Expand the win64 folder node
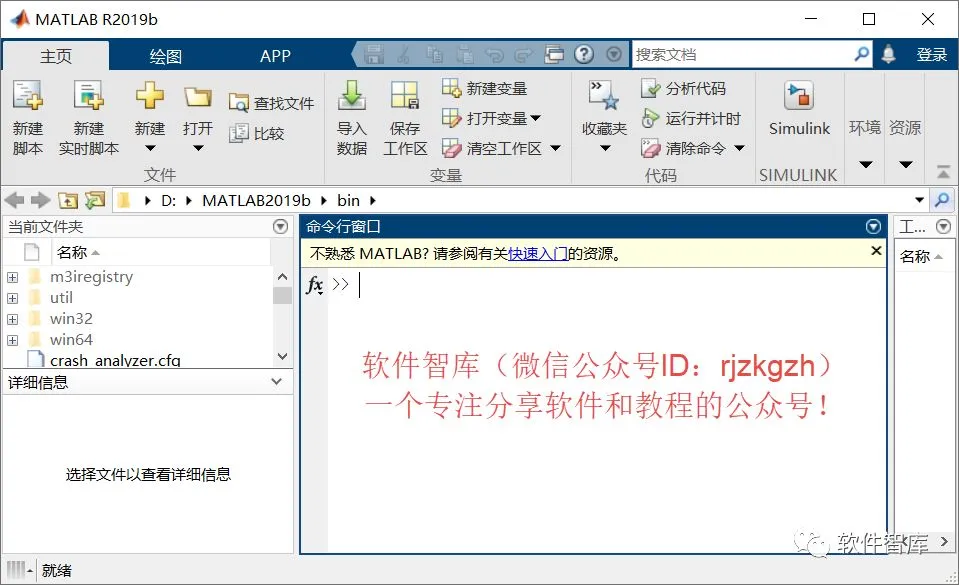Viewport: 959px width, 585px height. pos(12,340)
